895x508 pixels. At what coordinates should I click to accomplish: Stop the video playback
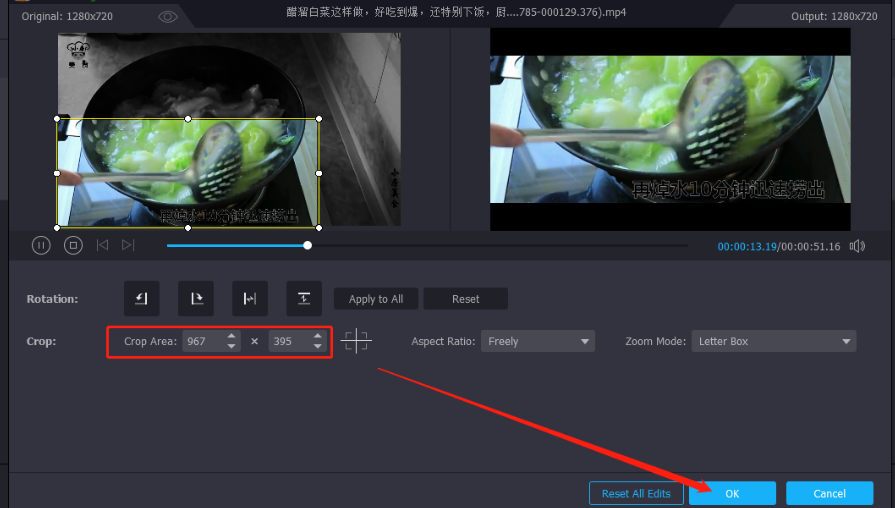coord(72,245)
